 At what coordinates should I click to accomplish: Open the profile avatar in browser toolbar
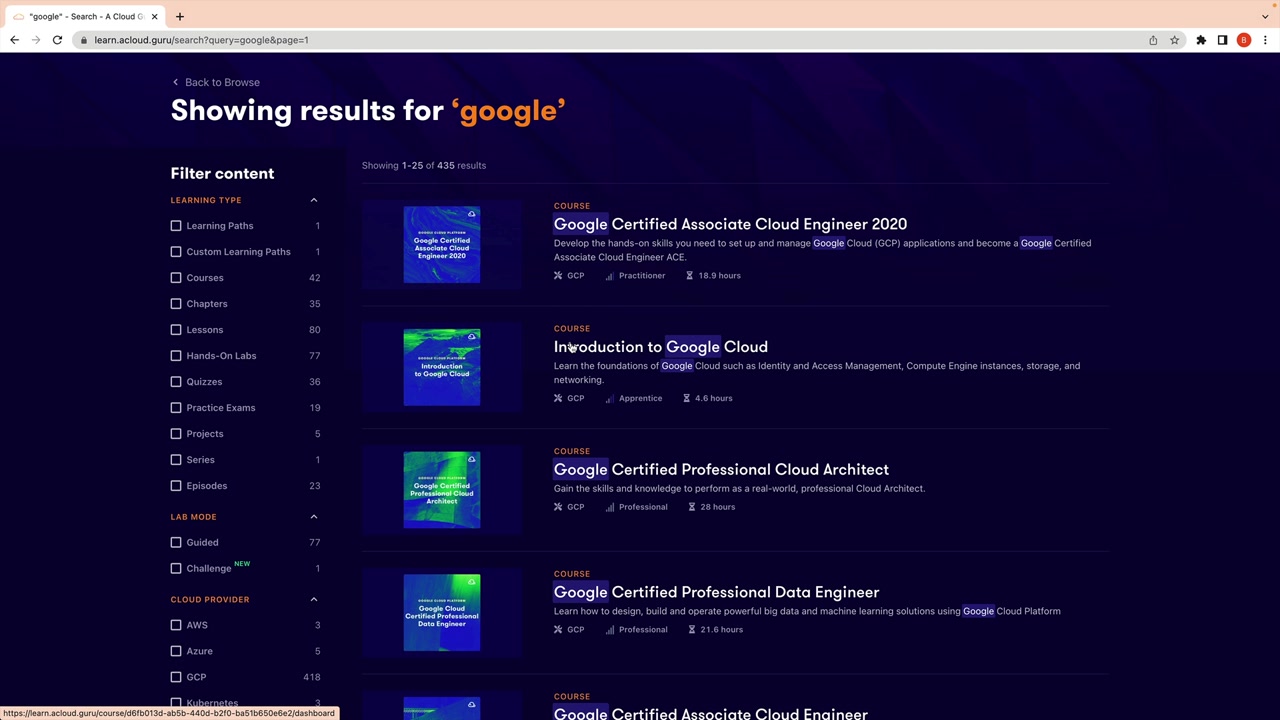1244,40
